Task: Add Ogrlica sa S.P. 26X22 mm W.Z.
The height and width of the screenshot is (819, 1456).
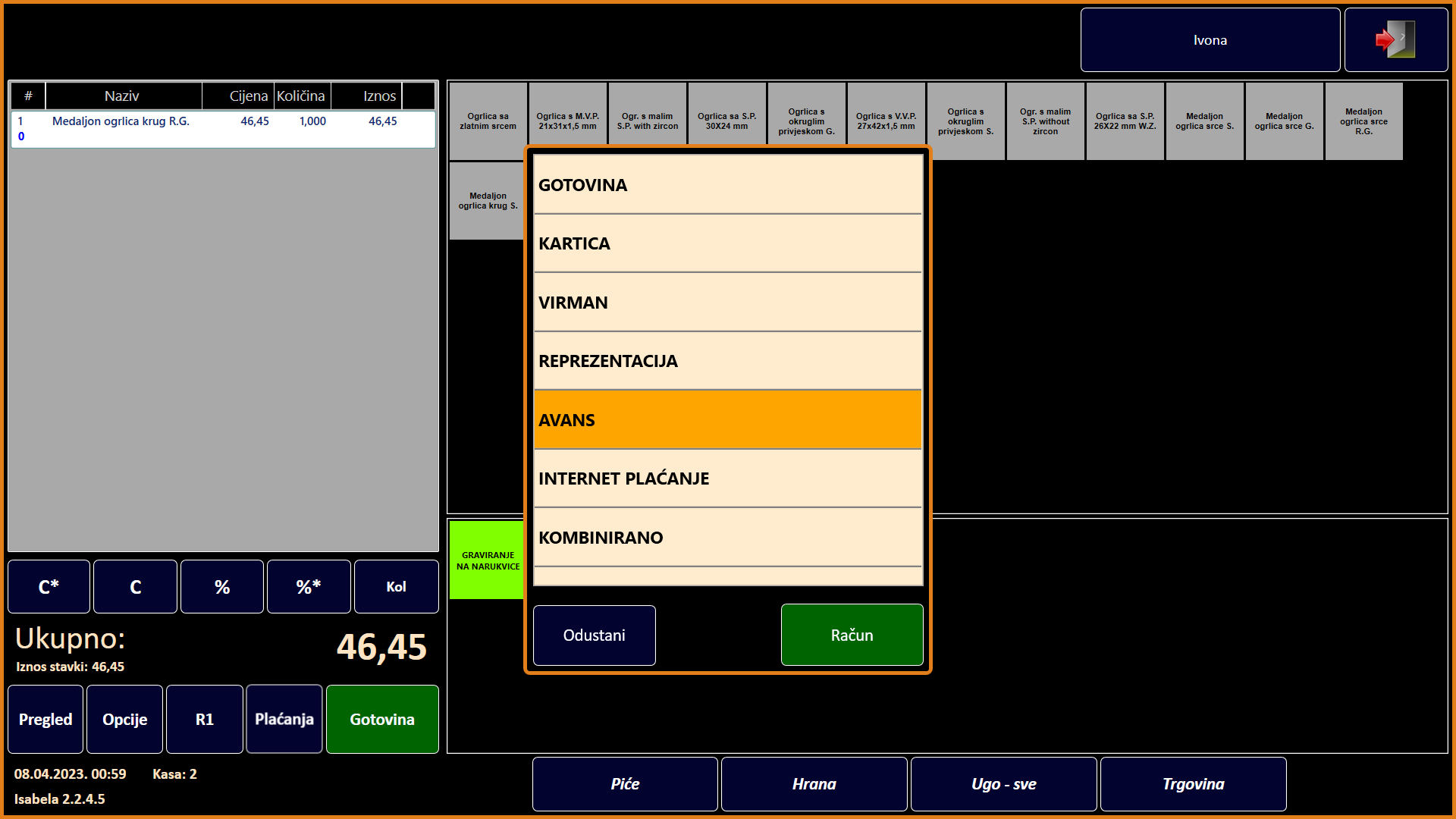Action: point(1125,121)
